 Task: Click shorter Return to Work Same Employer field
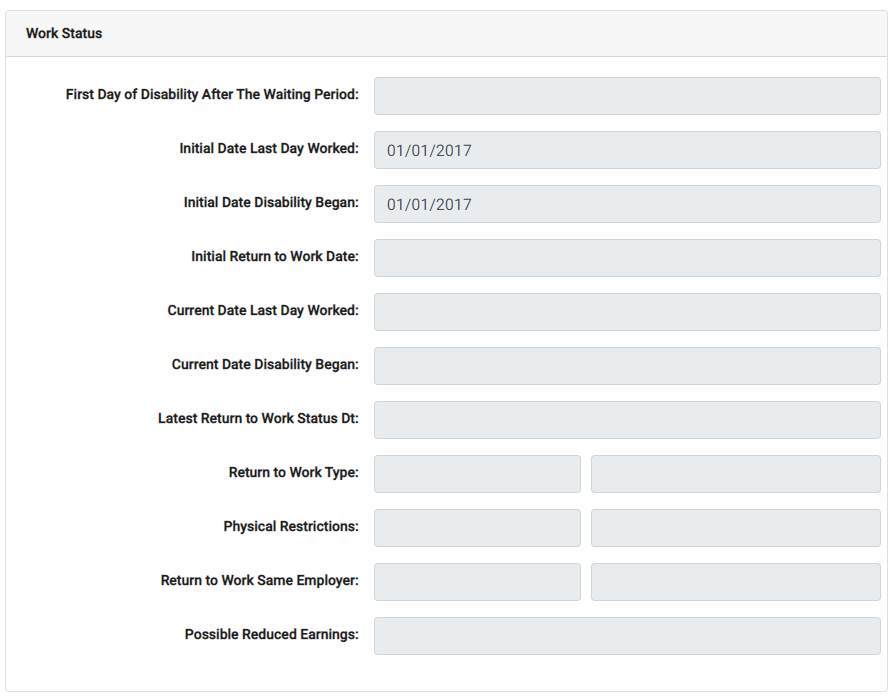[x=477, y=582]
